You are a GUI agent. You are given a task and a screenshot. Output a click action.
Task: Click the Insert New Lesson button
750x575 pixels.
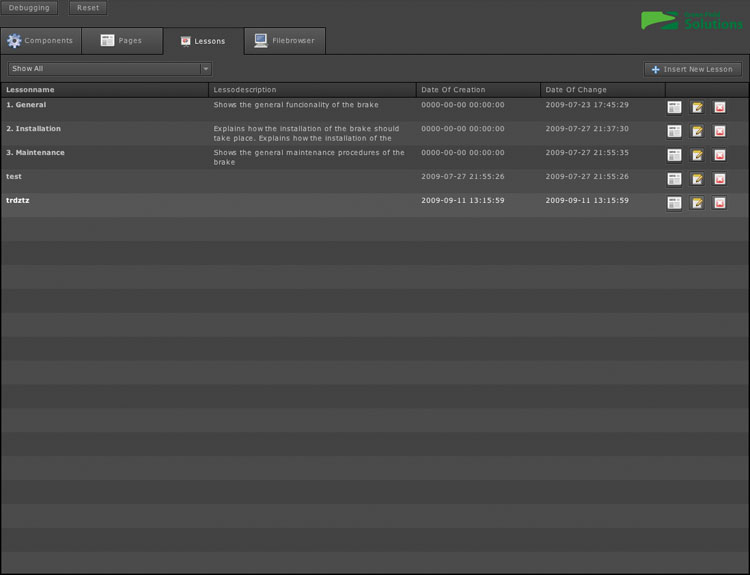click(x=693, y=69)
